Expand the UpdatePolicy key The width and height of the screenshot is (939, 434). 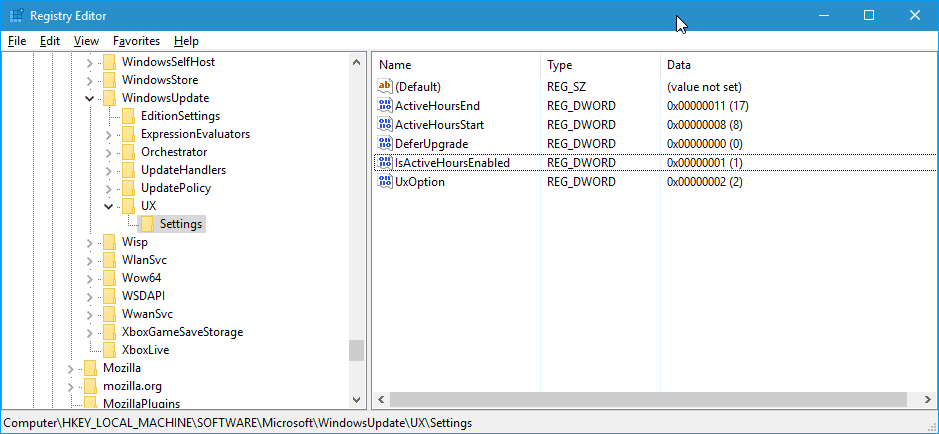pos(108,188)
